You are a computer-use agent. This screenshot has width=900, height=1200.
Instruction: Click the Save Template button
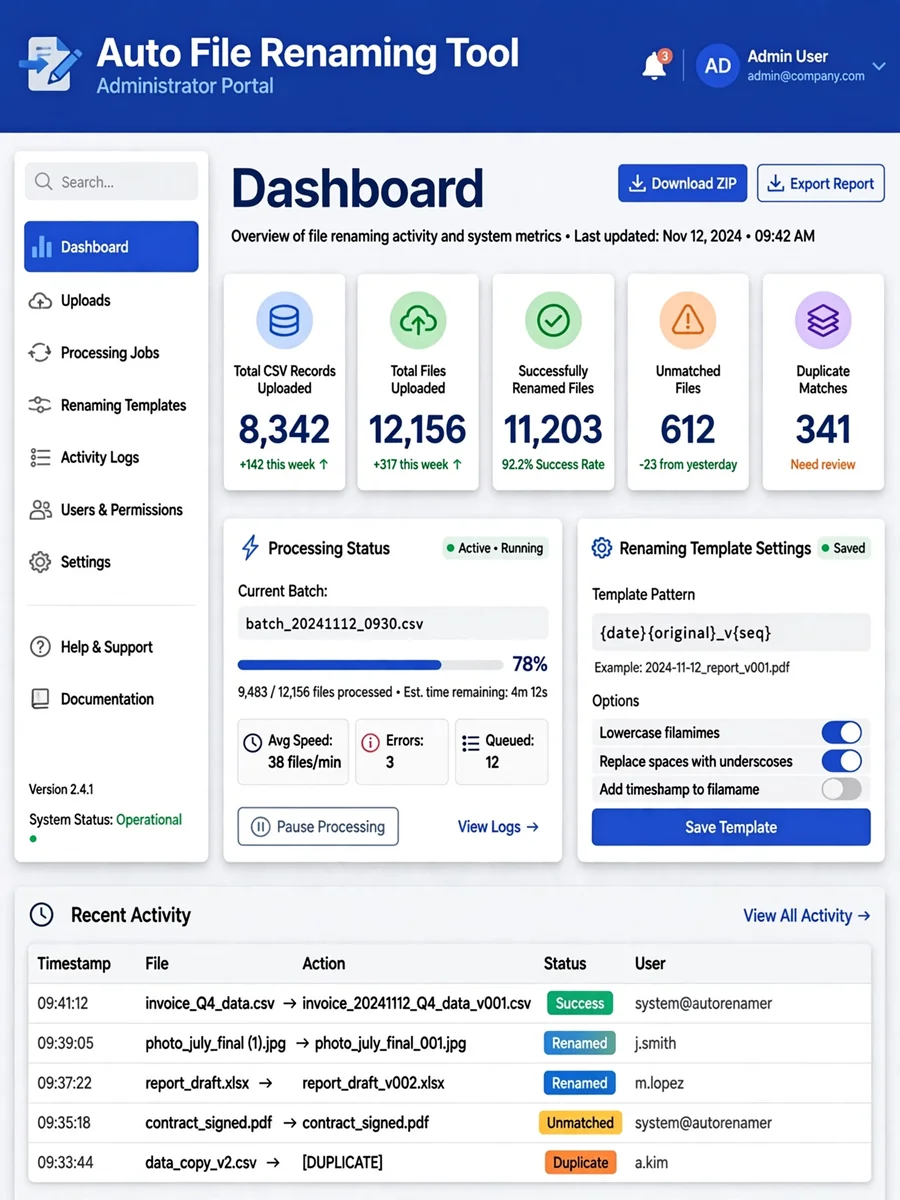(x=731, y=827)
